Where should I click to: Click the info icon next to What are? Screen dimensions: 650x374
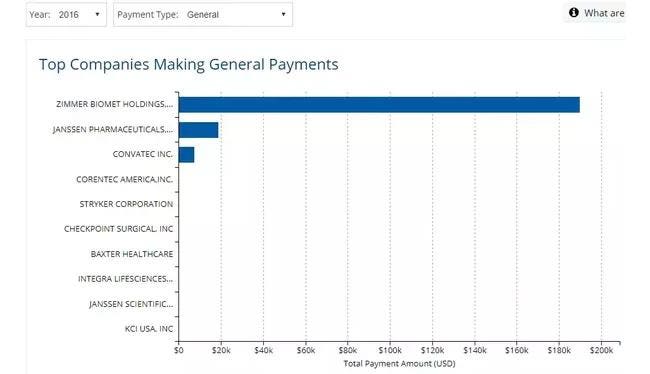click(x=573, y=12)
